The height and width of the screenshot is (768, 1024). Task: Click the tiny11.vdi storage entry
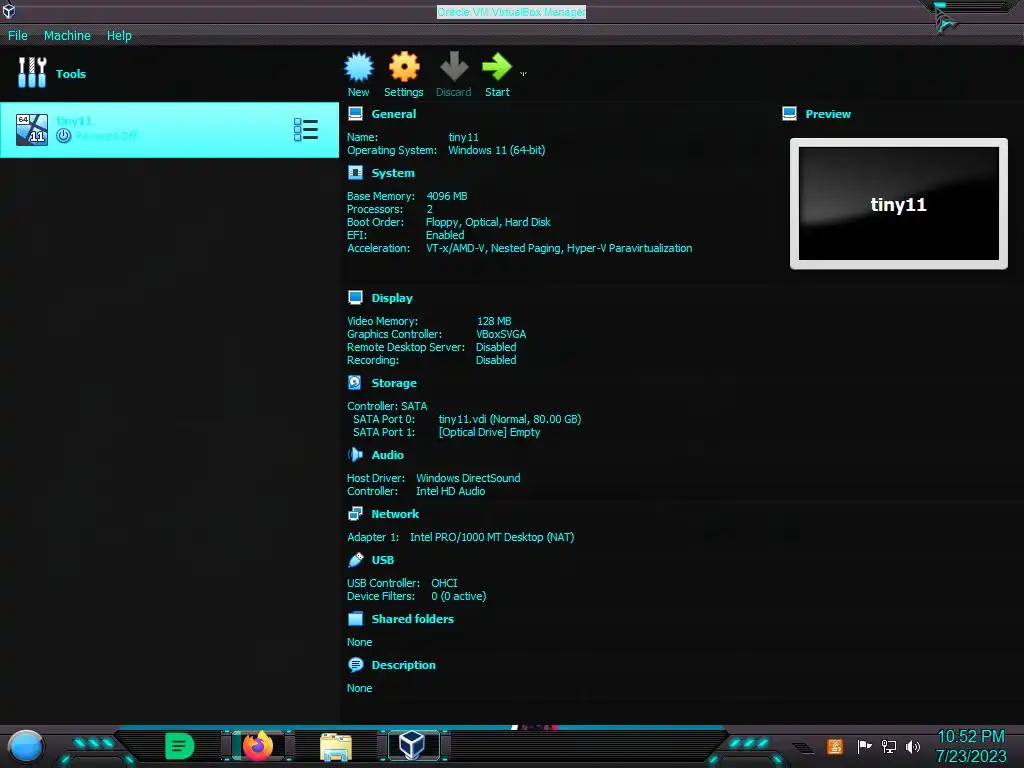[509, 419]
